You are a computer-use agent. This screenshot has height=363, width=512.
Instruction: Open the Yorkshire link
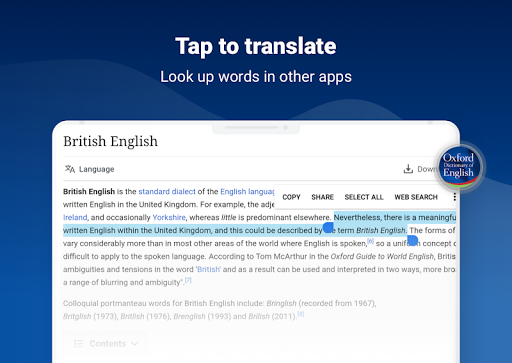tap(169, 217)
